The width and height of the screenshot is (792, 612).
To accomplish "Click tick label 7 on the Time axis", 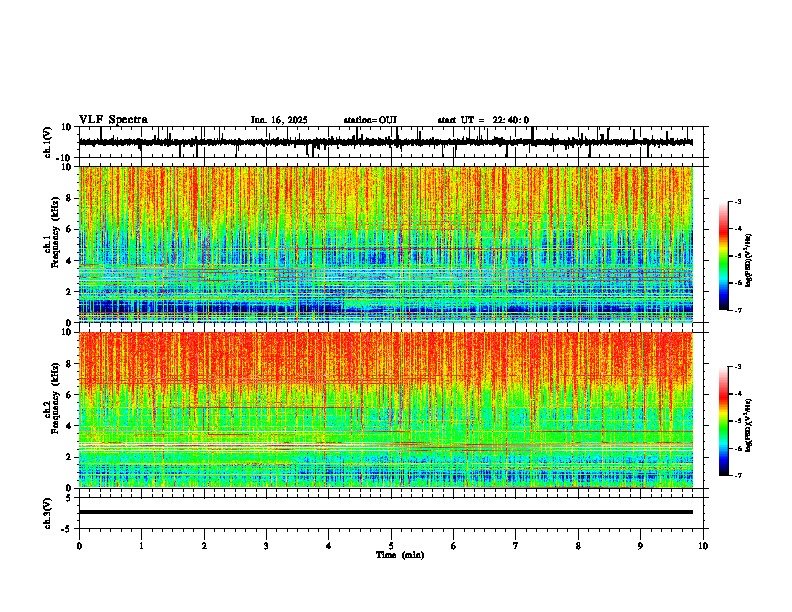I will click(516, 546).
